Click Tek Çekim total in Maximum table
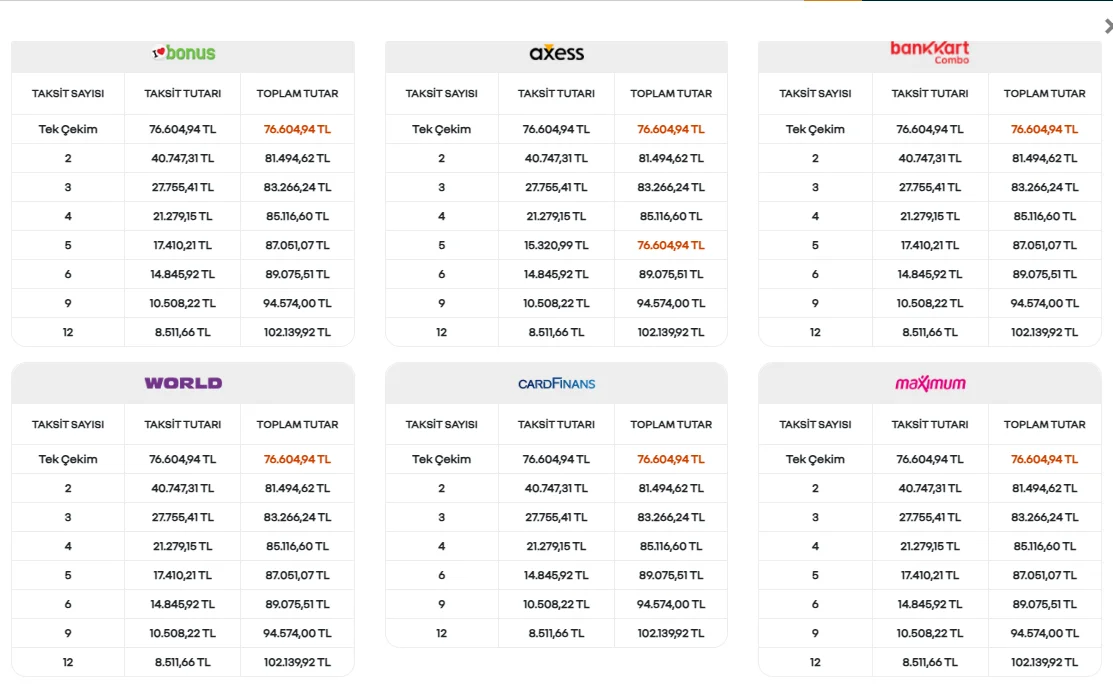The width and height of the screenshot is (1113, 691). tap(1044, 459)
